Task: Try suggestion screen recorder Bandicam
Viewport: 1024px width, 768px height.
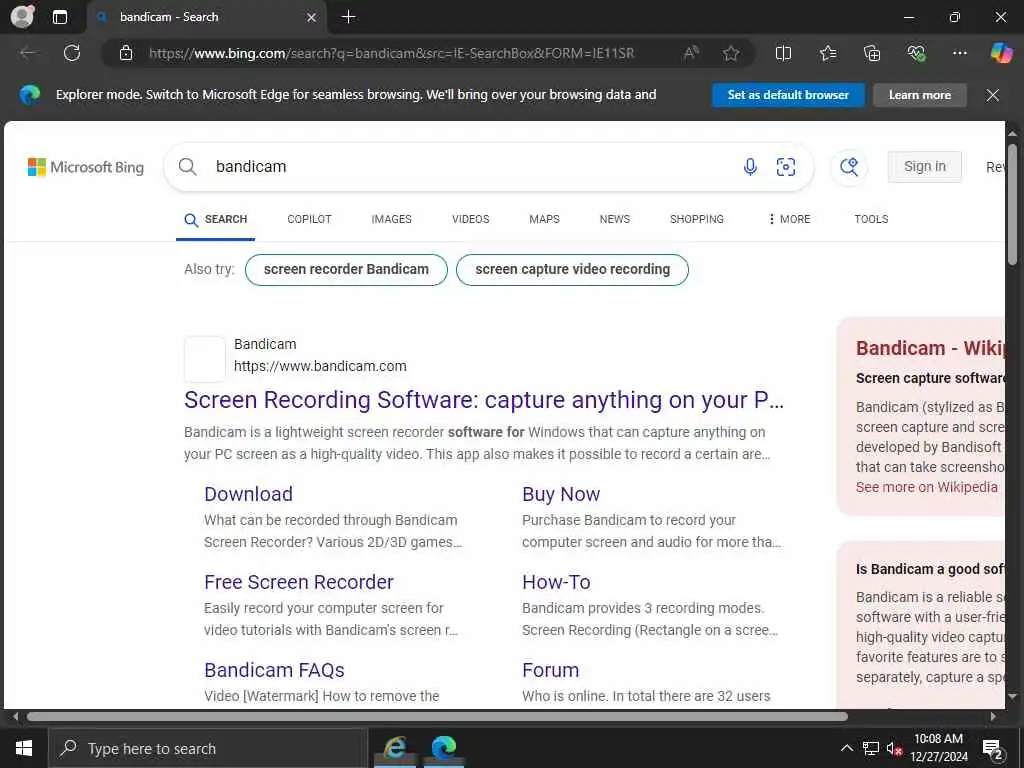Action: [x=346, y=270]
